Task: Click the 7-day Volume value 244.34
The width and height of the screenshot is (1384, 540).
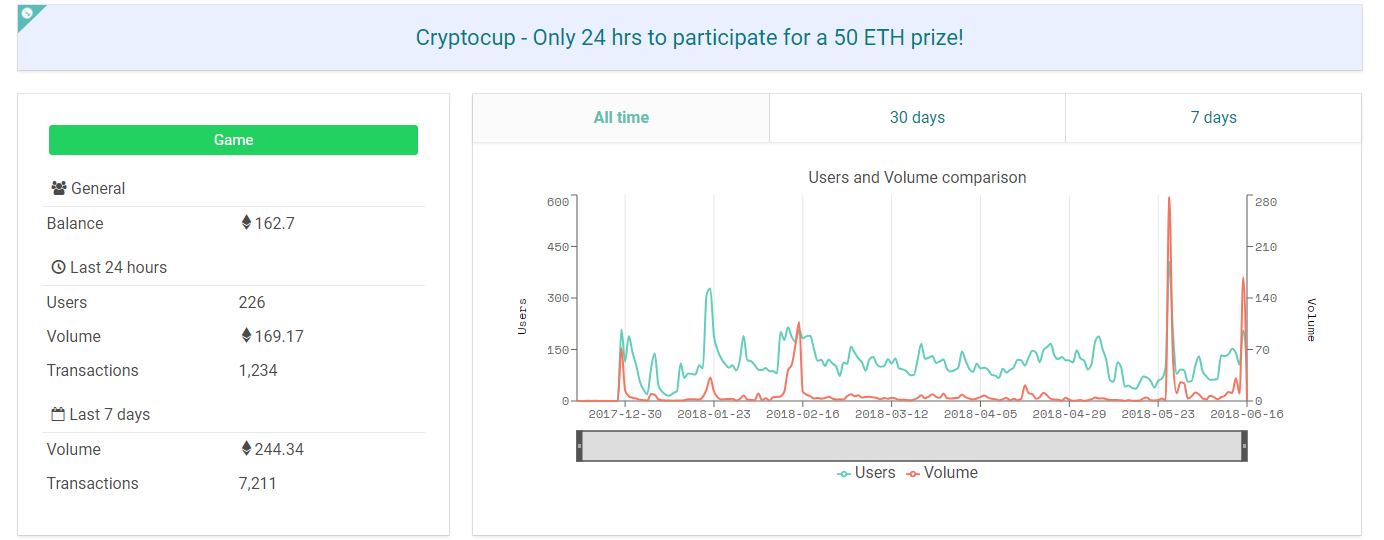Action: (x=279, y=449)
